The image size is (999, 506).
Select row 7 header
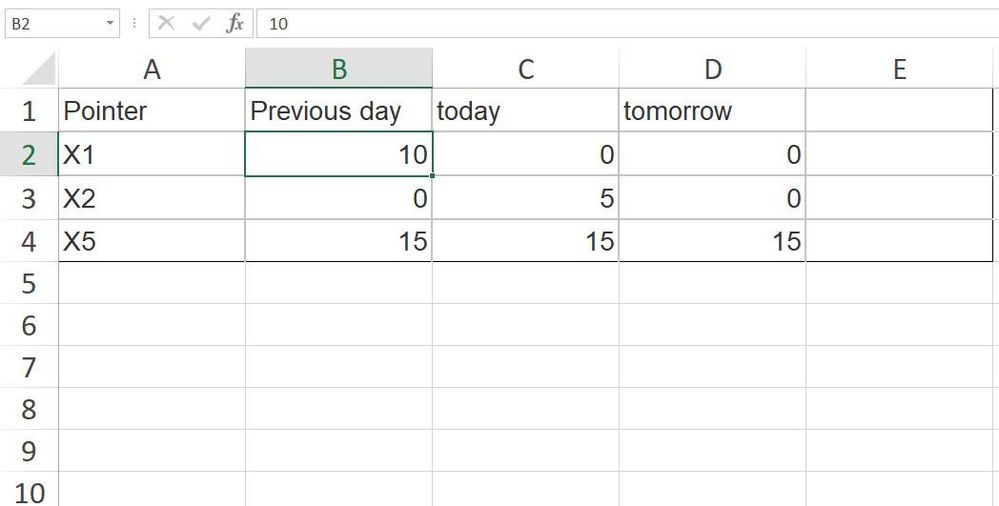coord(28,367)
